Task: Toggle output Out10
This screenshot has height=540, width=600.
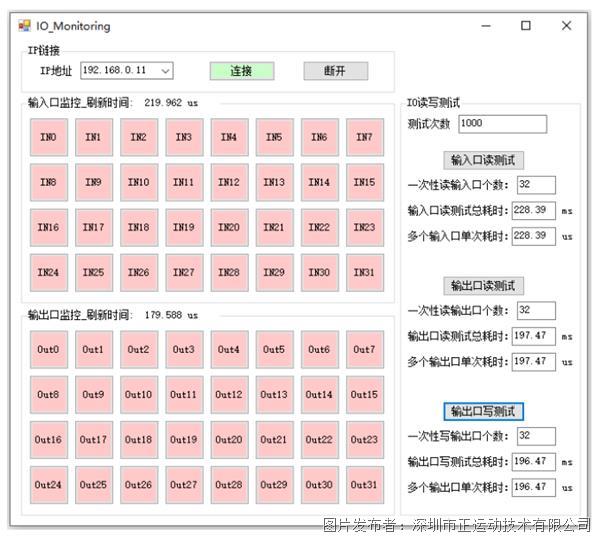Action: point(139,395)
